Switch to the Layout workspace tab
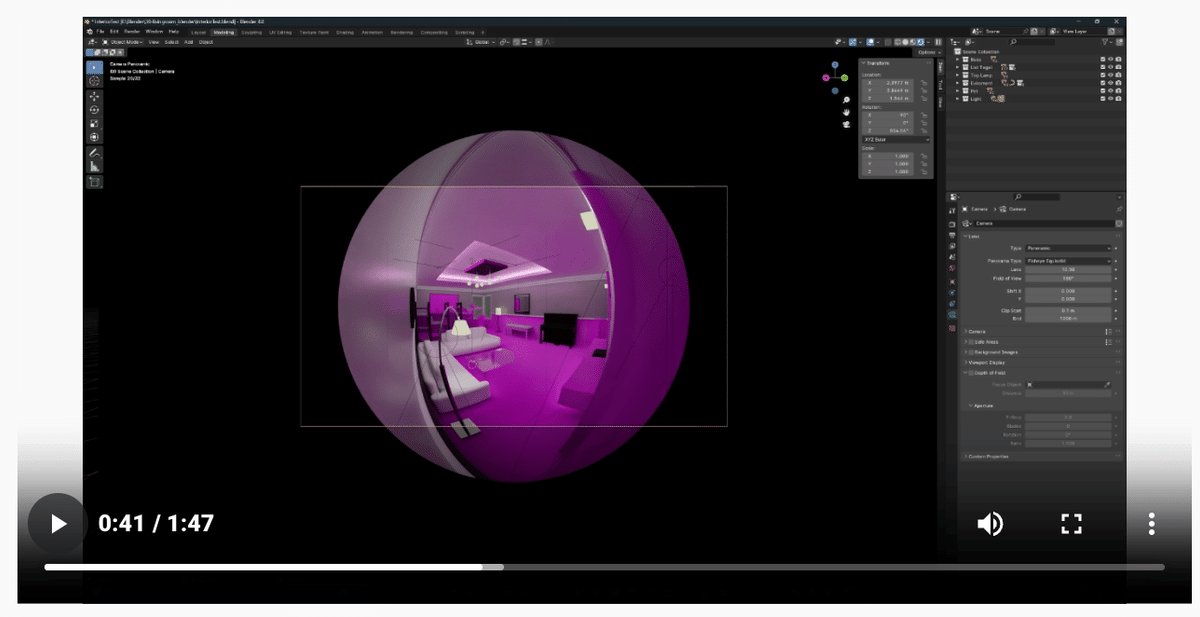The height and width of the screenshot is (617, 1200). click(198, 31)
